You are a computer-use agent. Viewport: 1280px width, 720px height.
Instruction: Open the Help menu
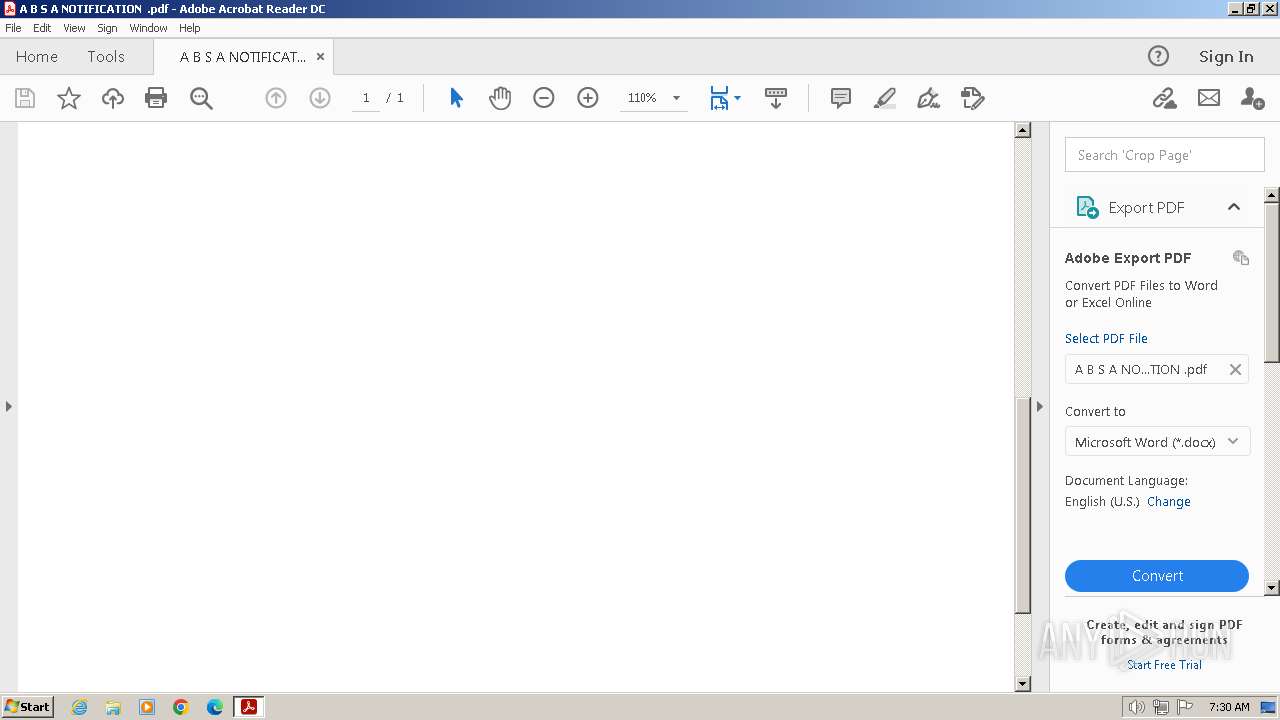(x=190, y=28)
